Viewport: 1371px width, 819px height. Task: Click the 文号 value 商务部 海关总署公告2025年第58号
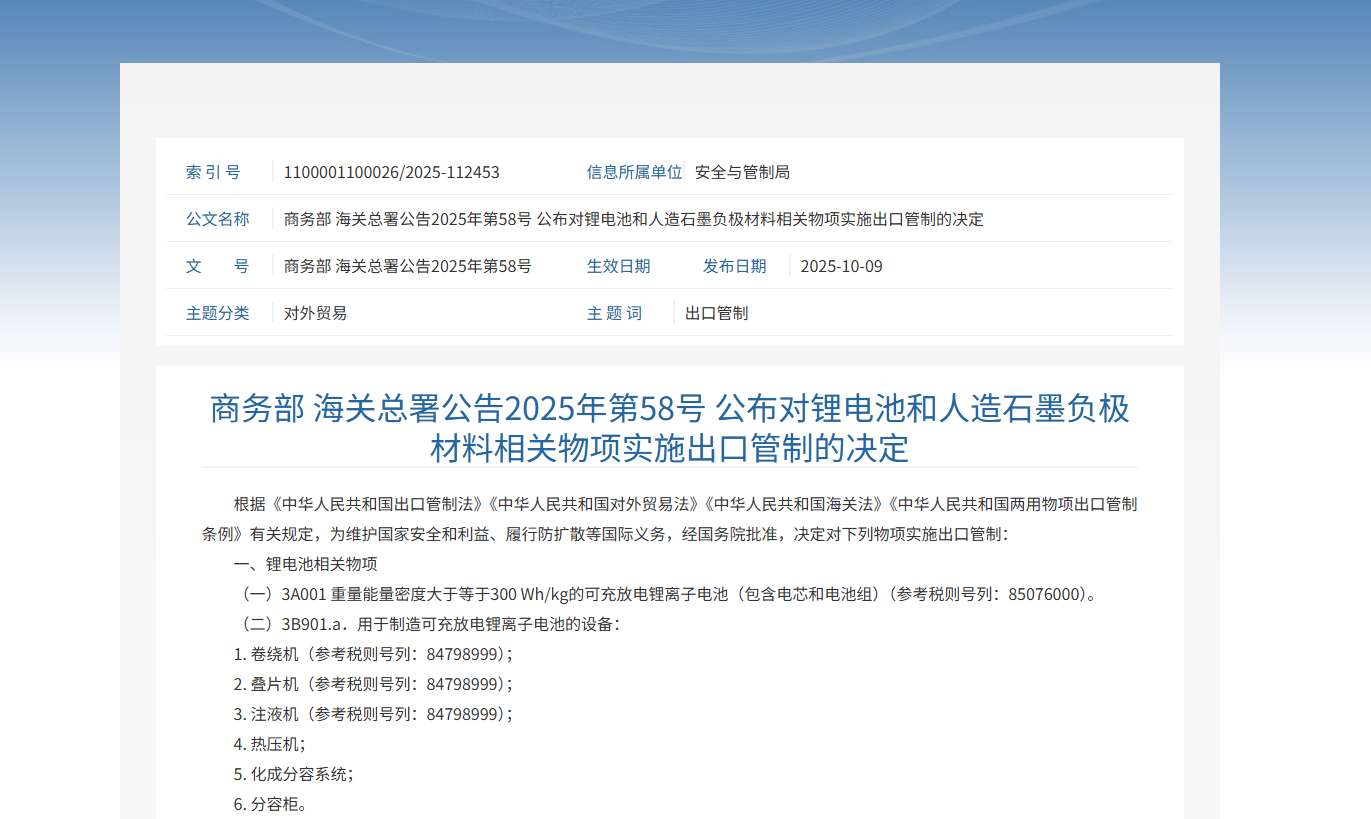click(x=407, y=266)
